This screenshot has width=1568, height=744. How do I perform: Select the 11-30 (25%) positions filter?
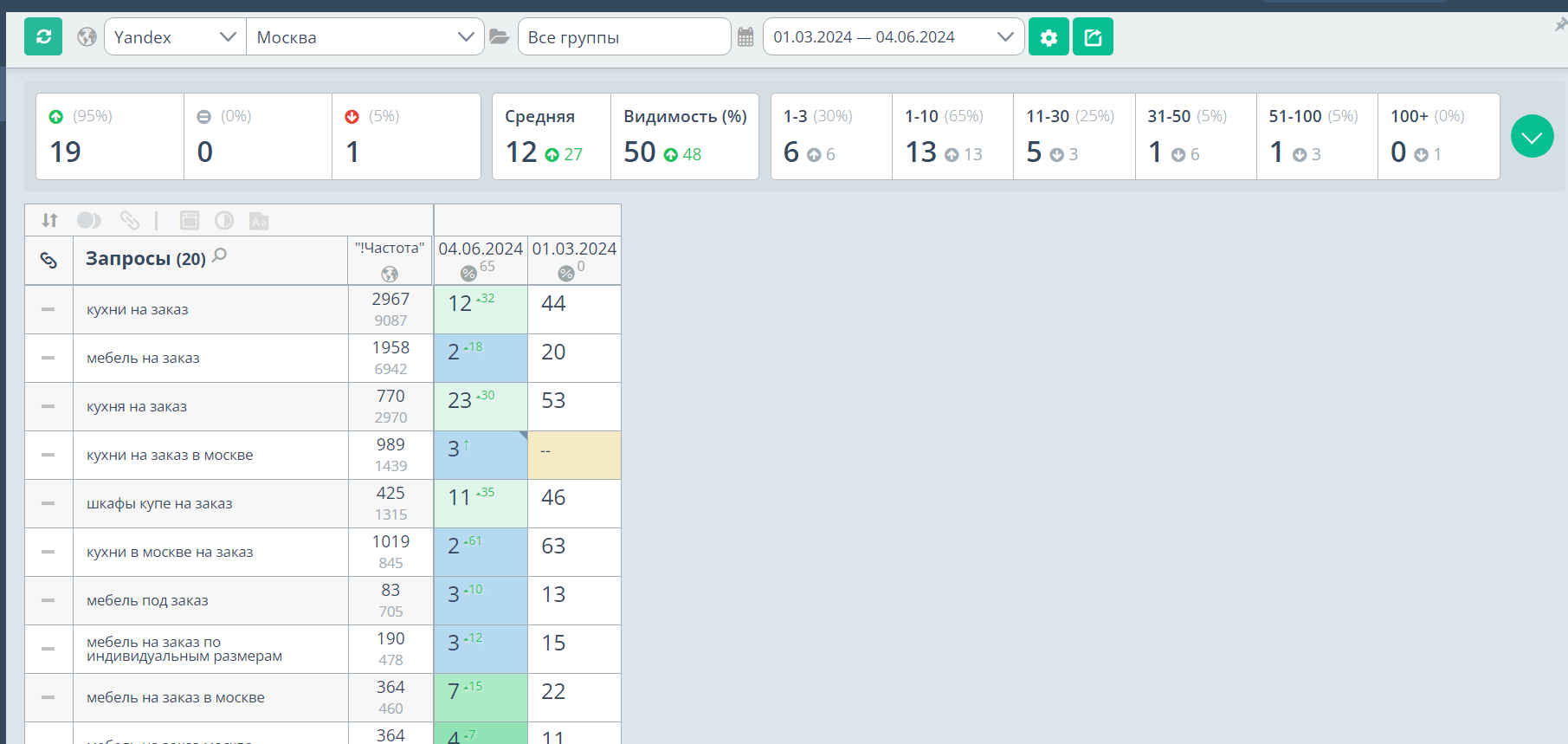1074,136
